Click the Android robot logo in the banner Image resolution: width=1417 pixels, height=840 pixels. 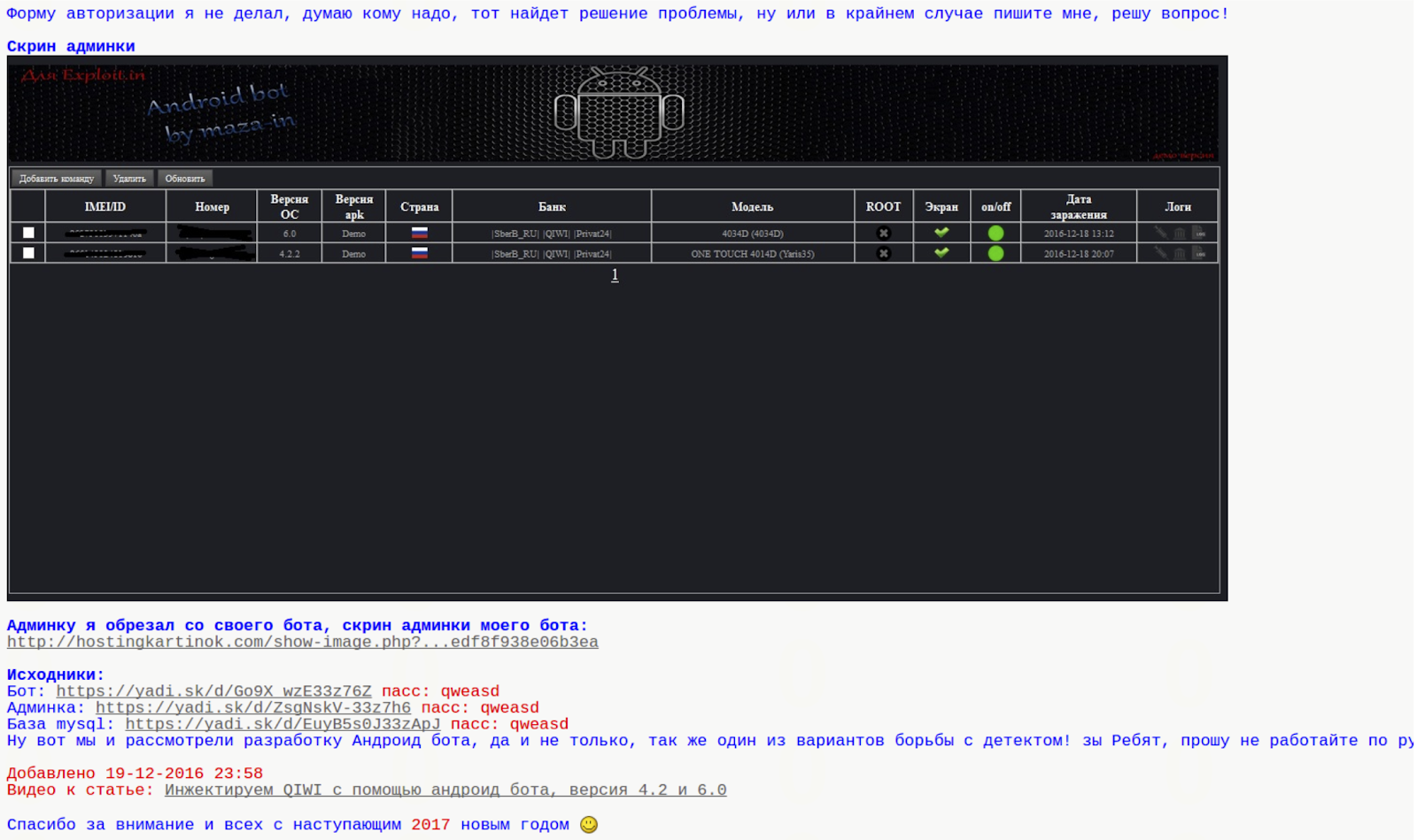[619, 113]
